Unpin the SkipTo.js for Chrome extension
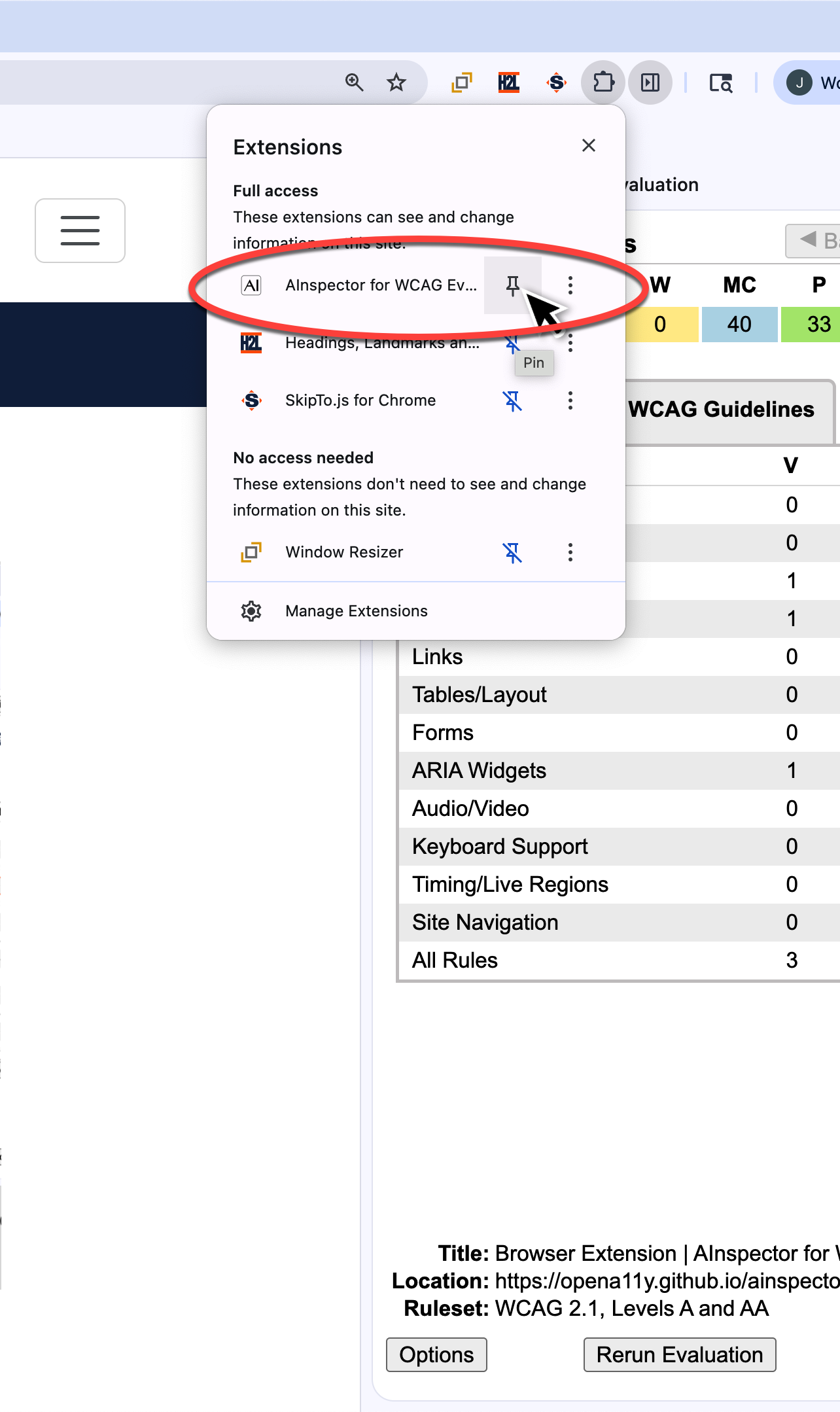840x1412 pixels. tap(512, 400)
